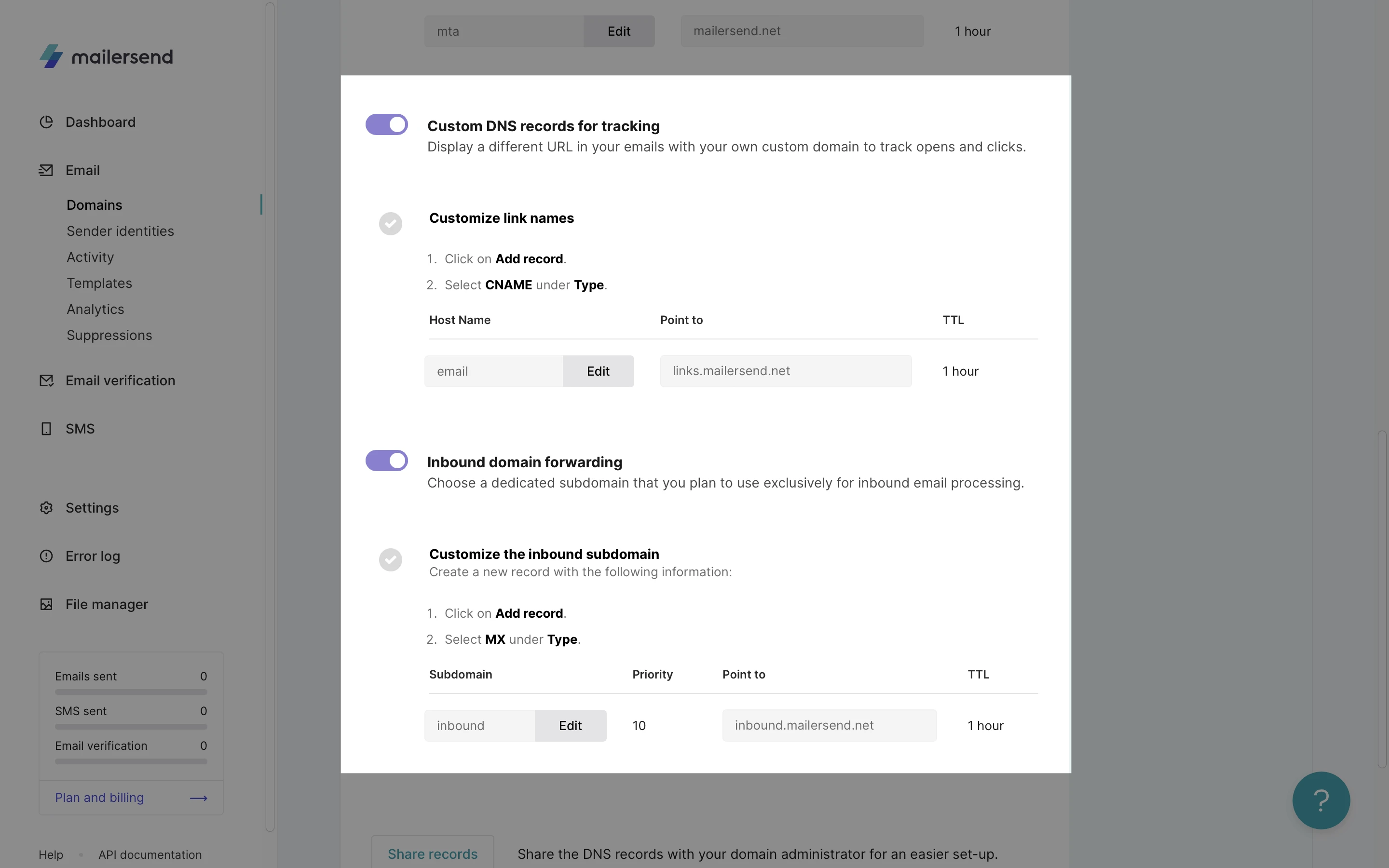Disable Custom DNS records for tracking toggle

pyautogui.click(x=387, y=124)
